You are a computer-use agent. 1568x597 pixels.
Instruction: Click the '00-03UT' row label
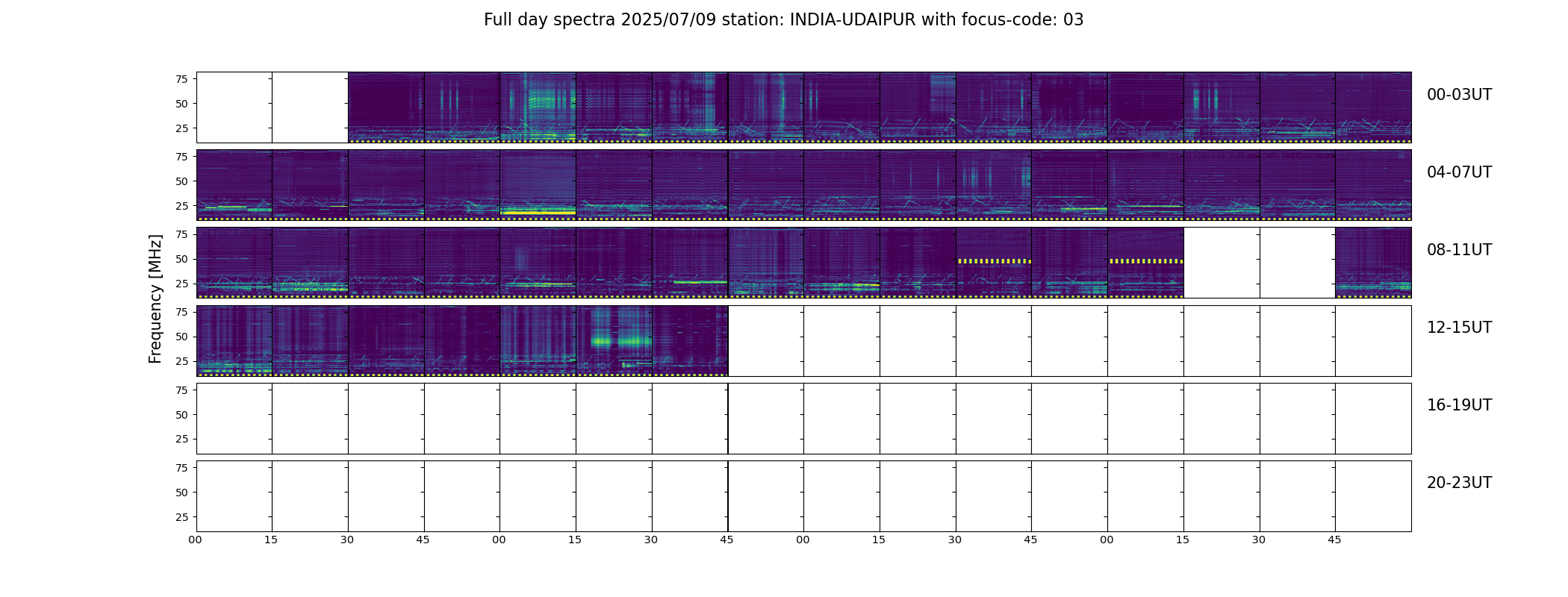coord(1459,95)
